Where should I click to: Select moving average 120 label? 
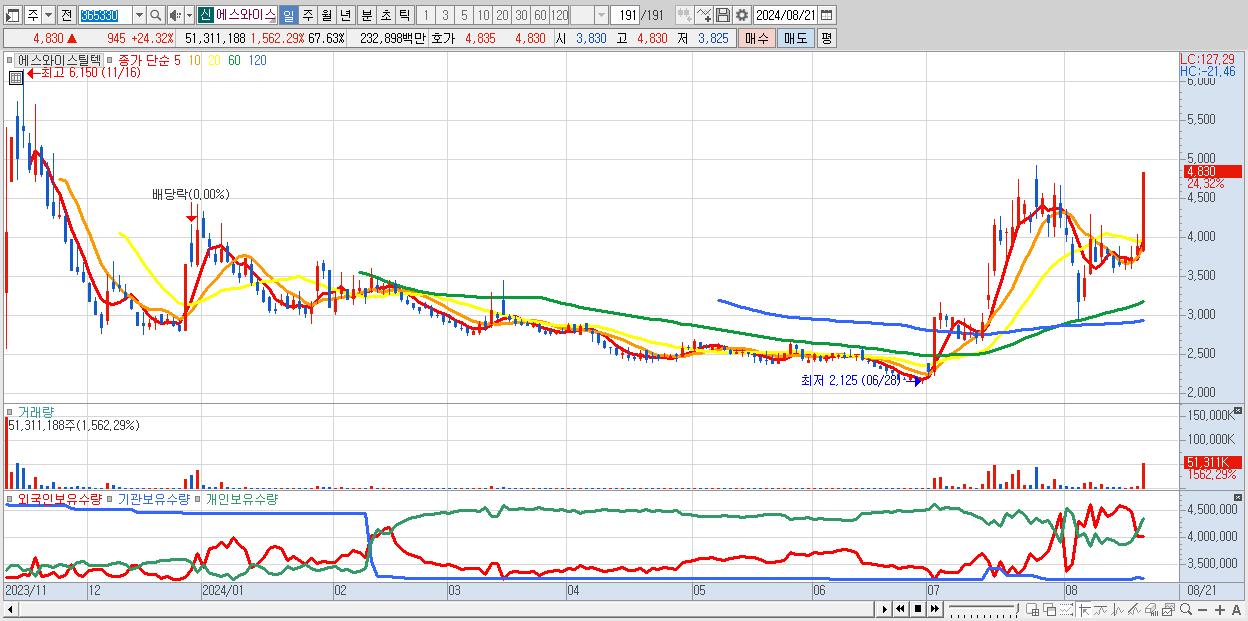[257, 60]
